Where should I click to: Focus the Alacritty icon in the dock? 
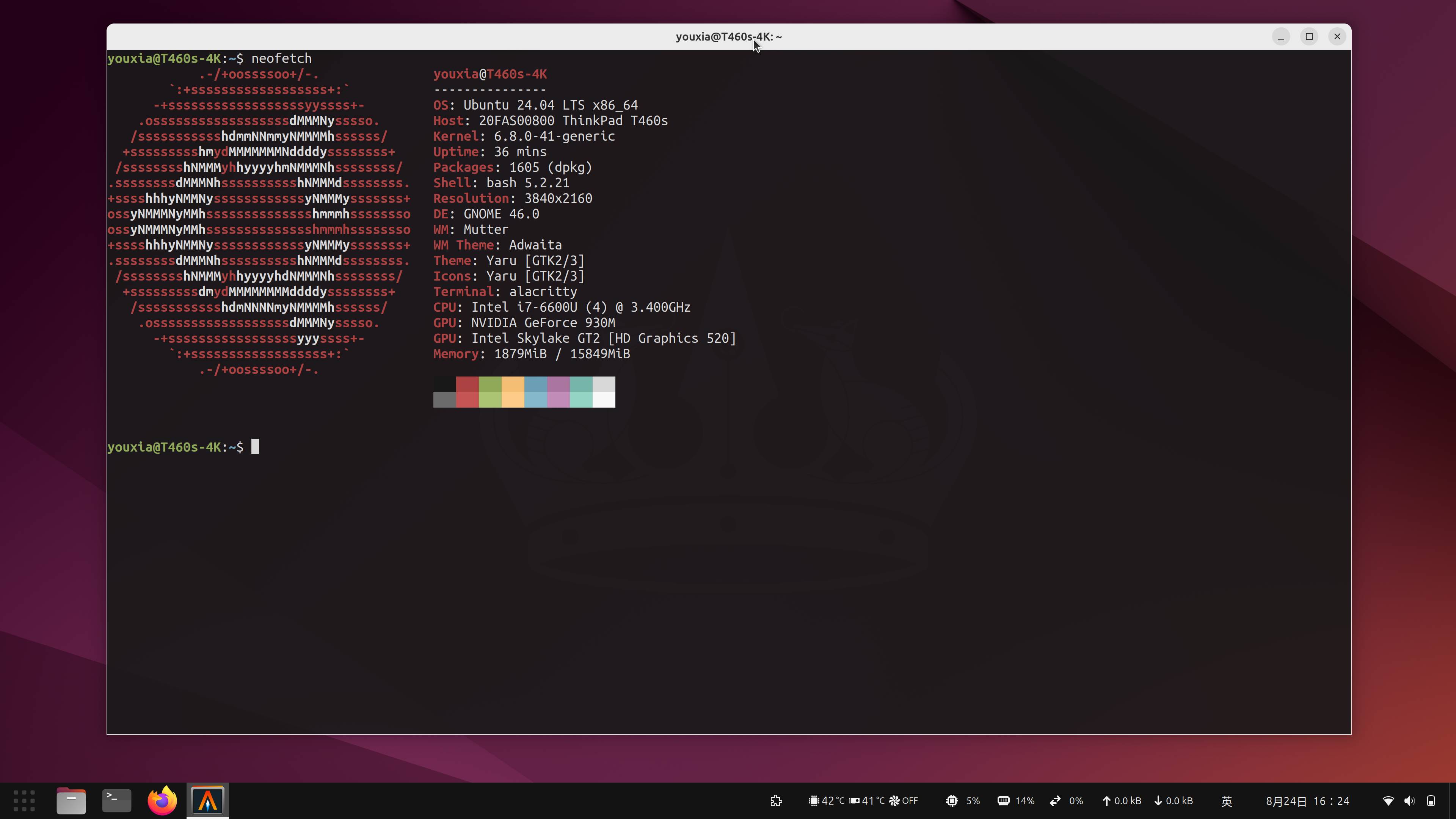[x=207, y=800]
